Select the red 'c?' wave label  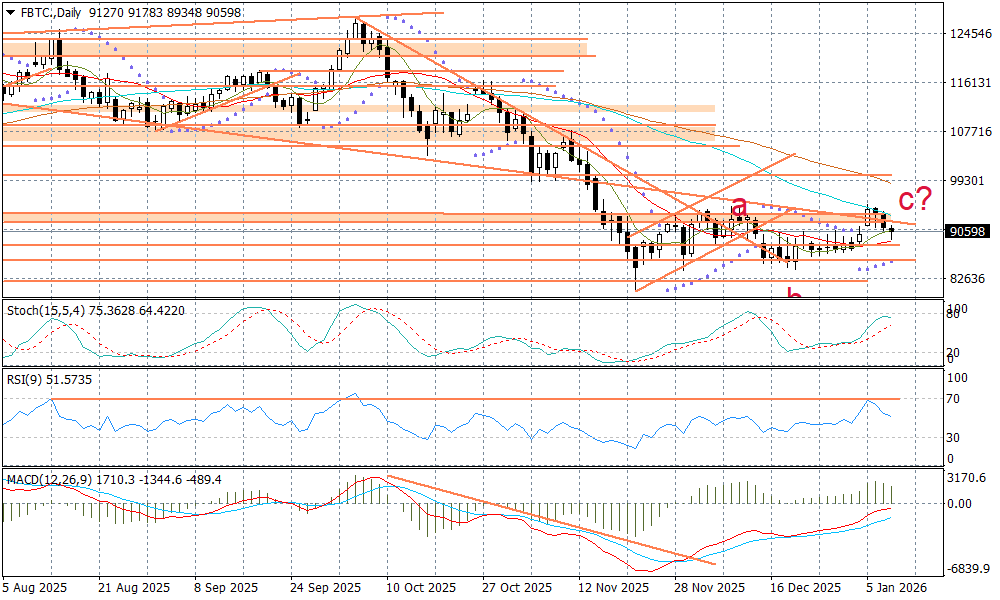click(x=915, y=199)
